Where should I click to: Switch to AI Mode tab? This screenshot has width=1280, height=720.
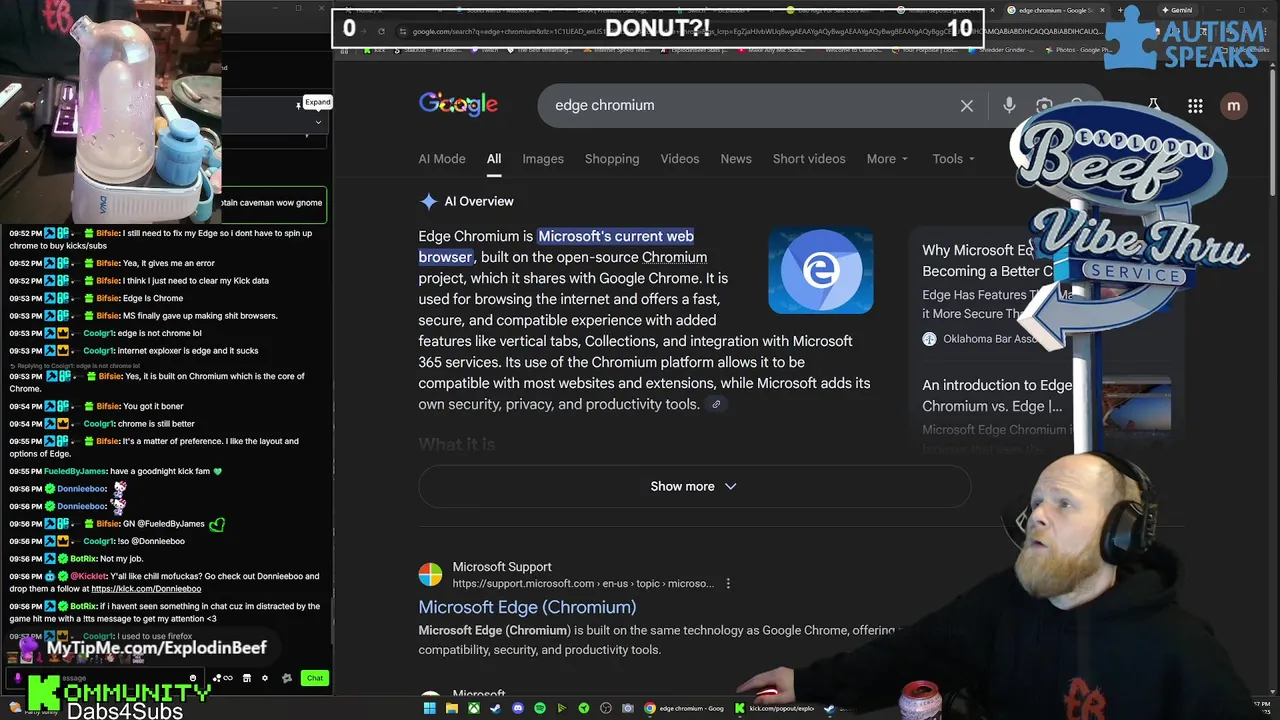pos(442,159)
